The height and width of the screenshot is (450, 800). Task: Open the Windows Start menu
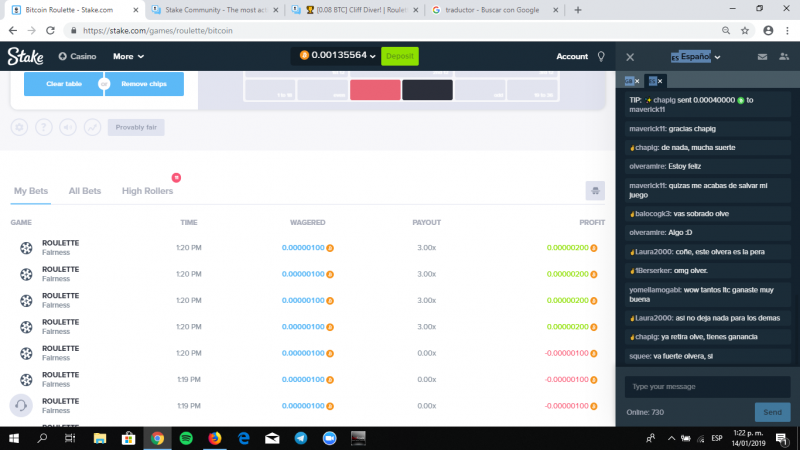click(14, 438)
